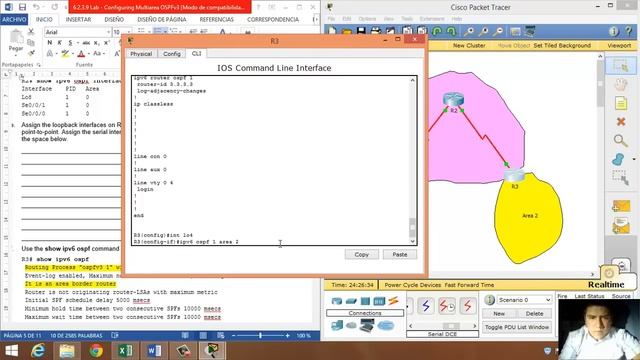
Task: Click the zoom out minus button in Word
Action: coord(233,336)
